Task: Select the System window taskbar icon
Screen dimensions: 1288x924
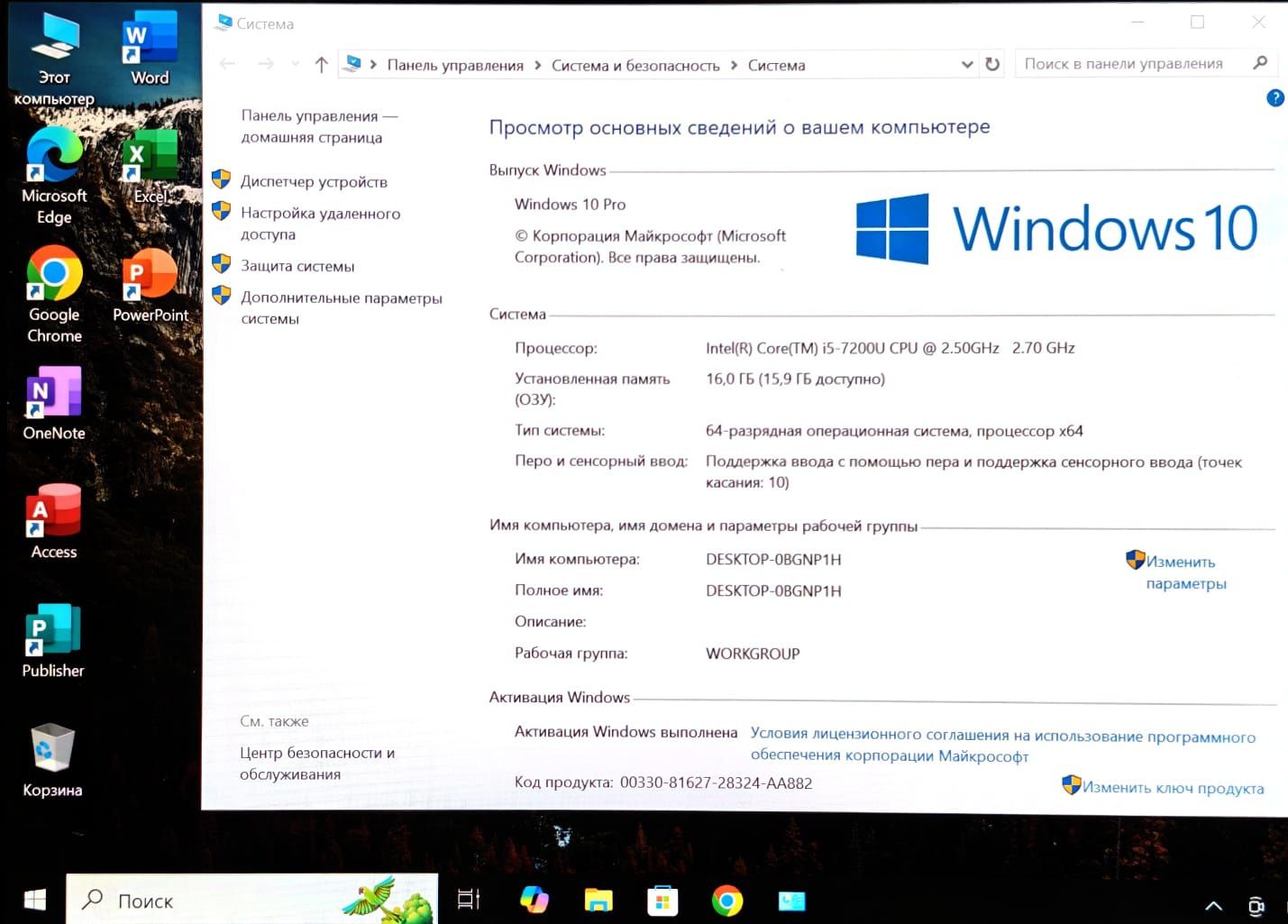Action: (791, 900)
